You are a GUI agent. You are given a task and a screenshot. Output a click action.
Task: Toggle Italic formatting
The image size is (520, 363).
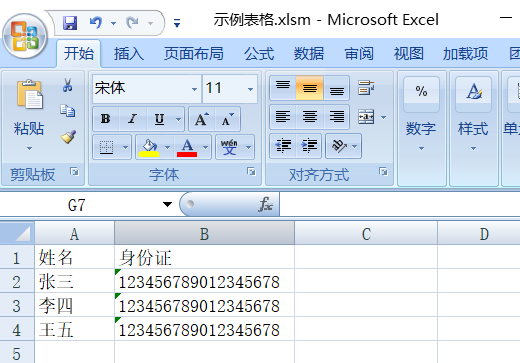coord(133,119)
